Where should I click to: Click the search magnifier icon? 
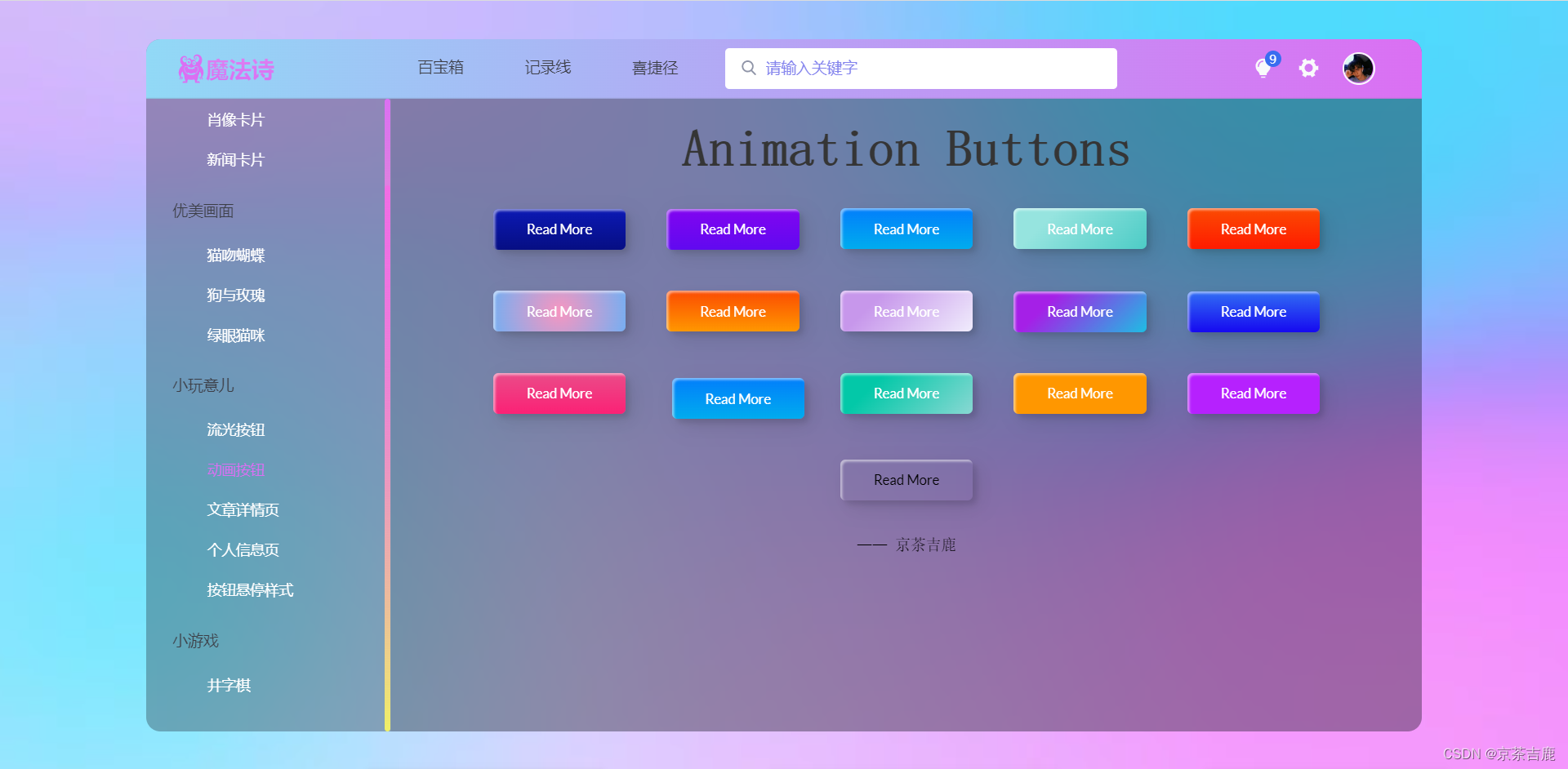pyautogui.click(x=748, y=68)
